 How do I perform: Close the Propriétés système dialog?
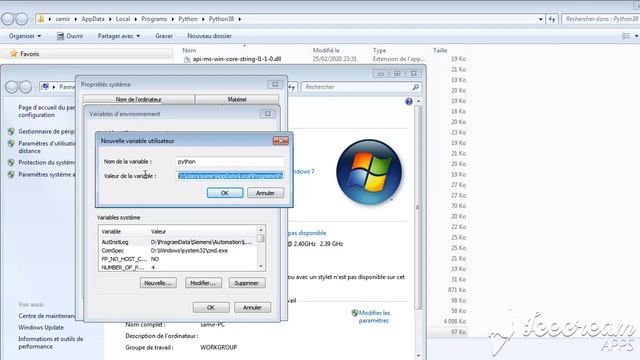275,84
